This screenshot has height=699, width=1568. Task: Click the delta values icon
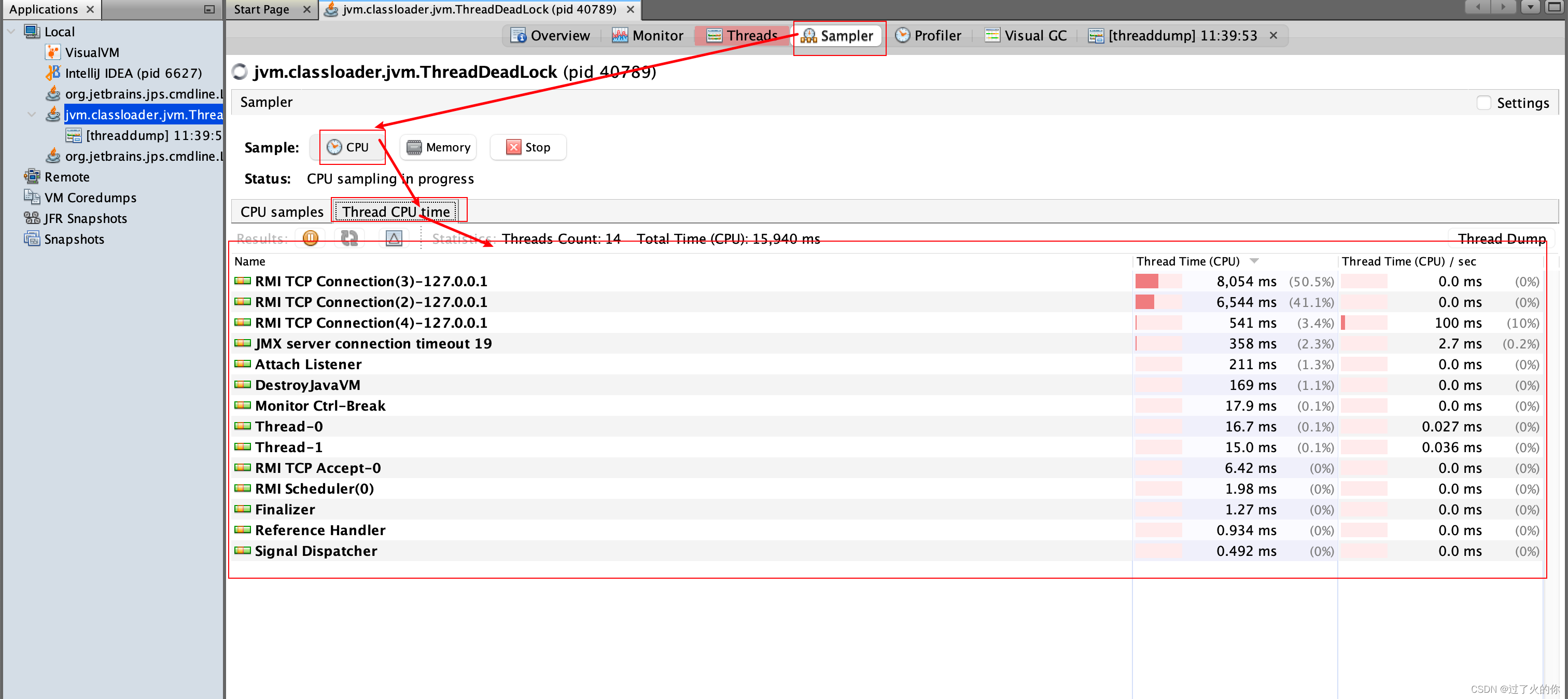[394, 238]
